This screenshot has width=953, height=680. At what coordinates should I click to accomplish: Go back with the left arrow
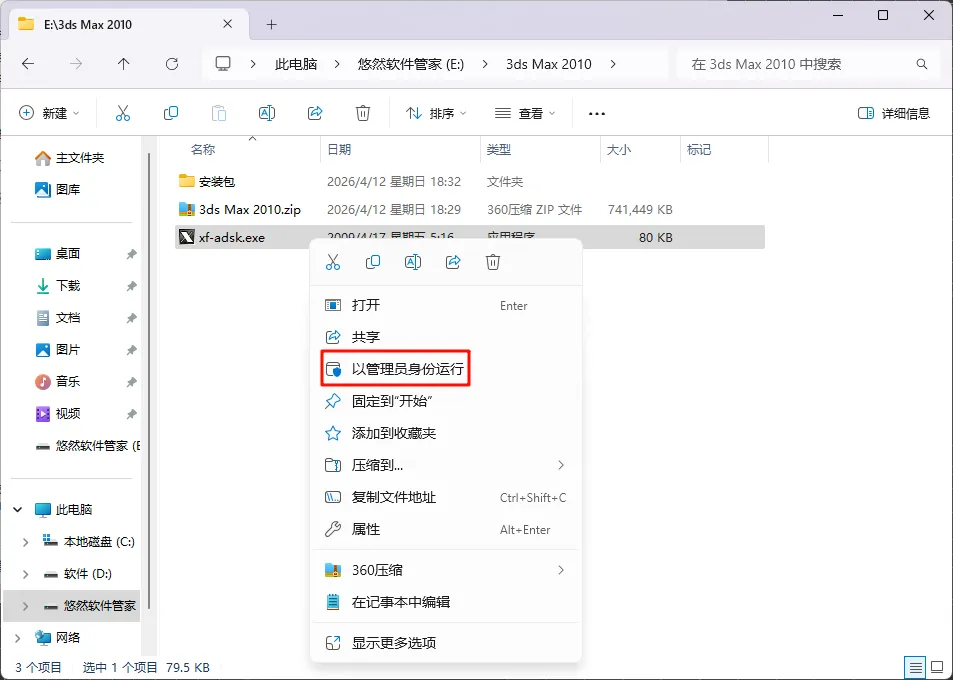tap(28, 64)
